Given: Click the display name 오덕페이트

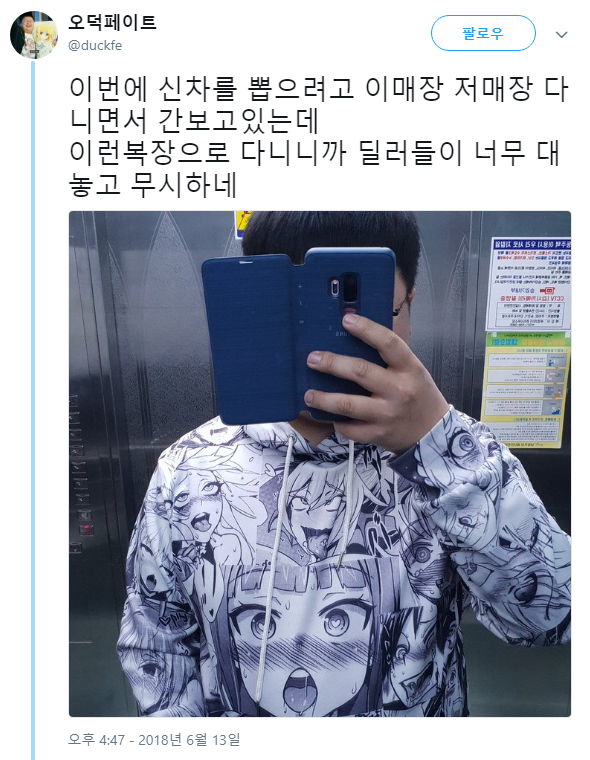Looking at the screenshot, I should [x=112, y=23].
